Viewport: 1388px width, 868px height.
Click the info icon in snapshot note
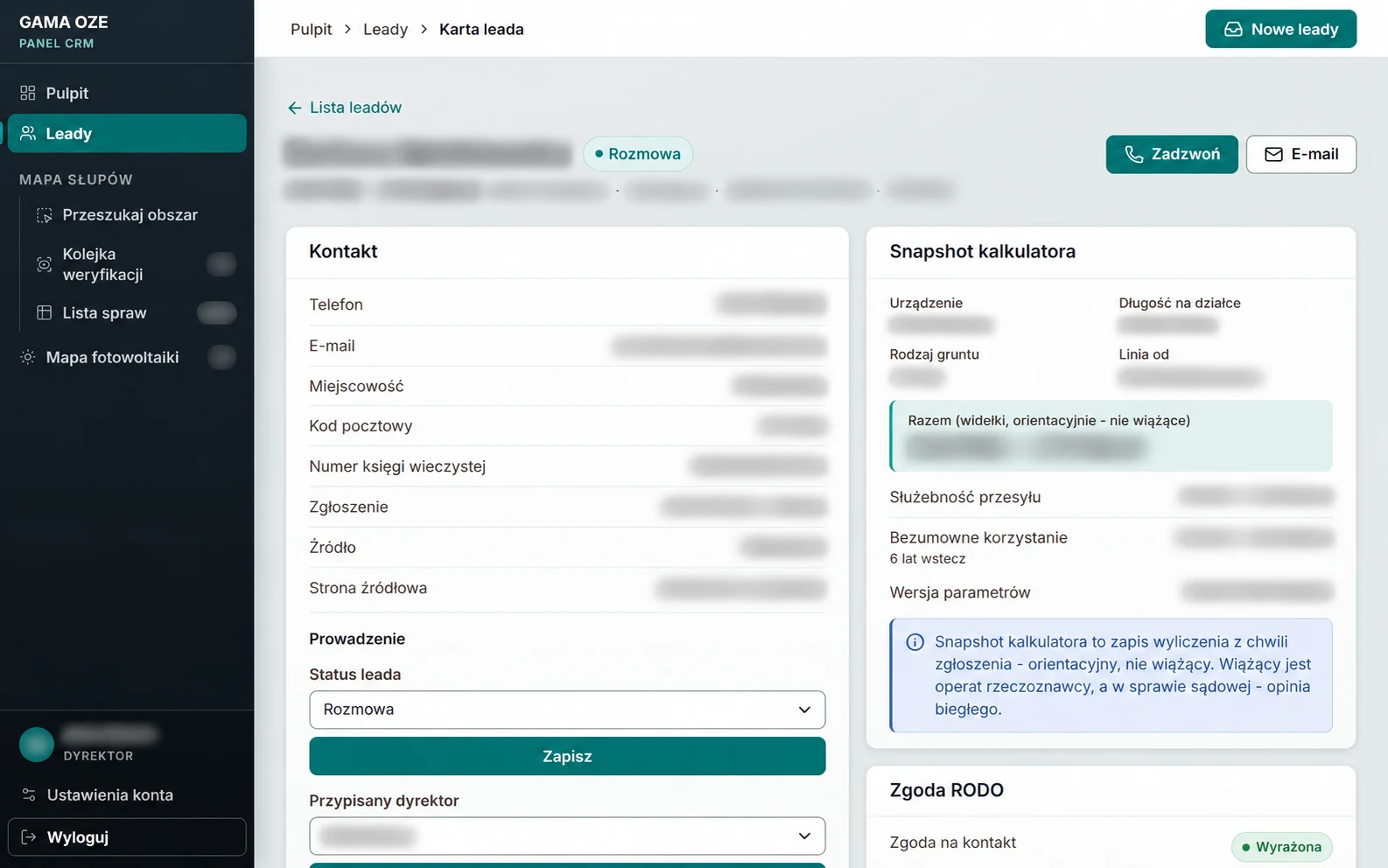pos(915,642)
